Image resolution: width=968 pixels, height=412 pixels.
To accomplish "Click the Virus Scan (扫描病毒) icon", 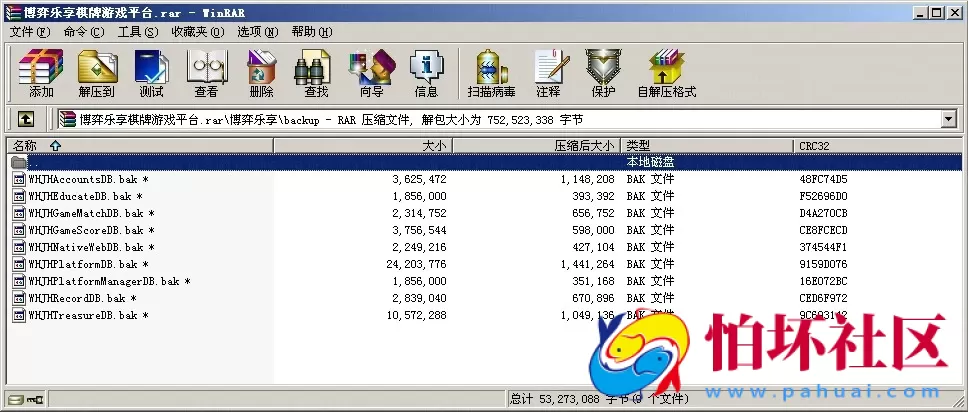I will [491, 74].
